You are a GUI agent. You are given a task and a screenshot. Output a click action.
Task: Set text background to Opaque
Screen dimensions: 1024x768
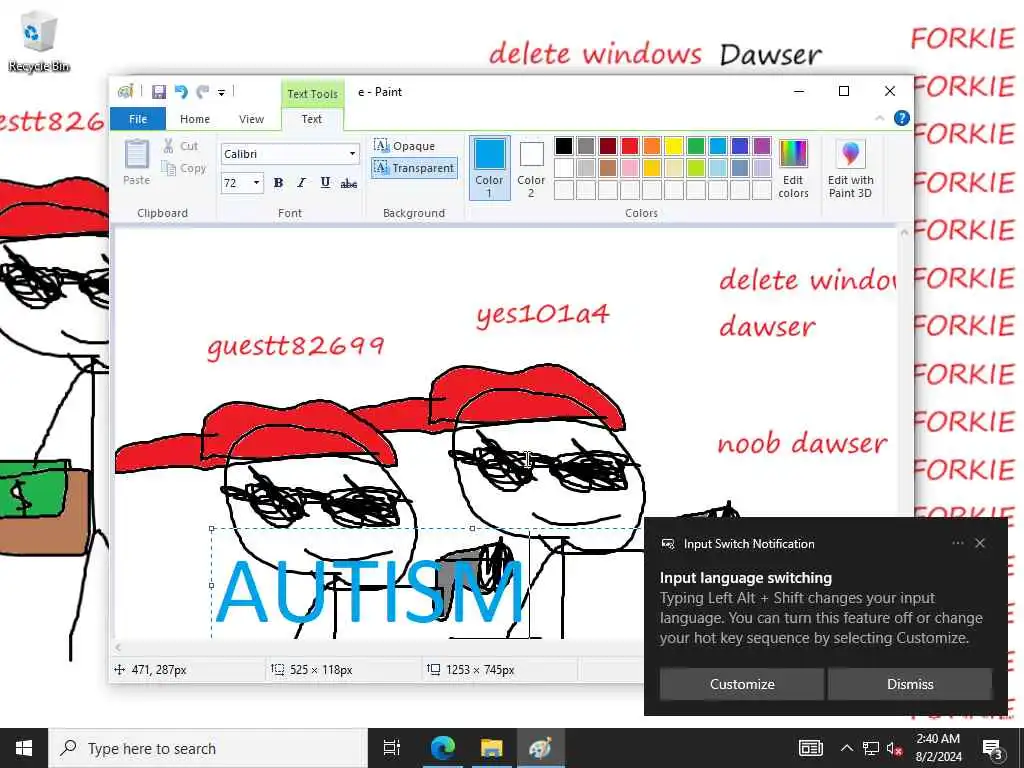405,146
